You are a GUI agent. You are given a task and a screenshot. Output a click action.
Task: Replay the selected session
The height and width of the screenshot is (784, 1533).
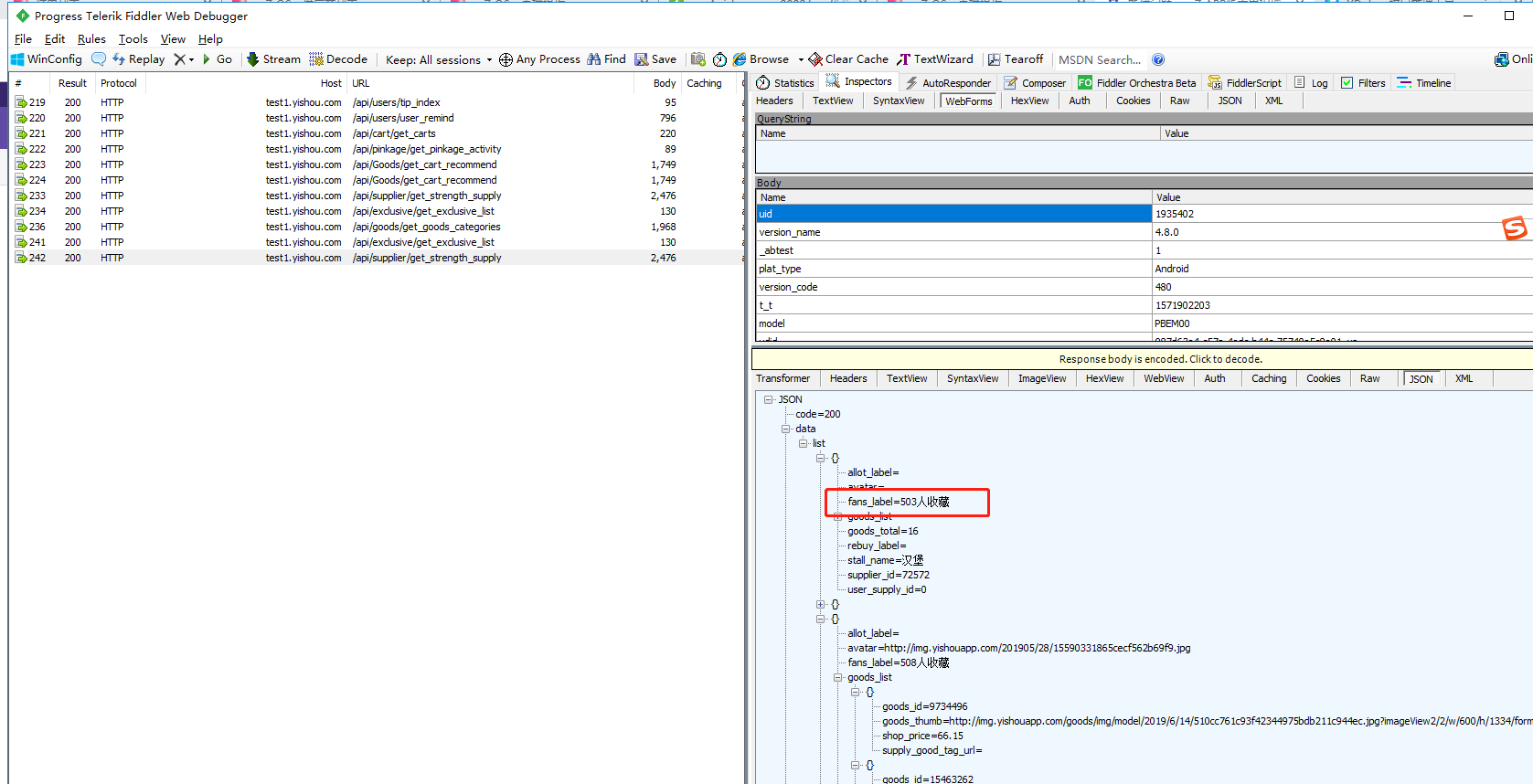tap(138, 59)
